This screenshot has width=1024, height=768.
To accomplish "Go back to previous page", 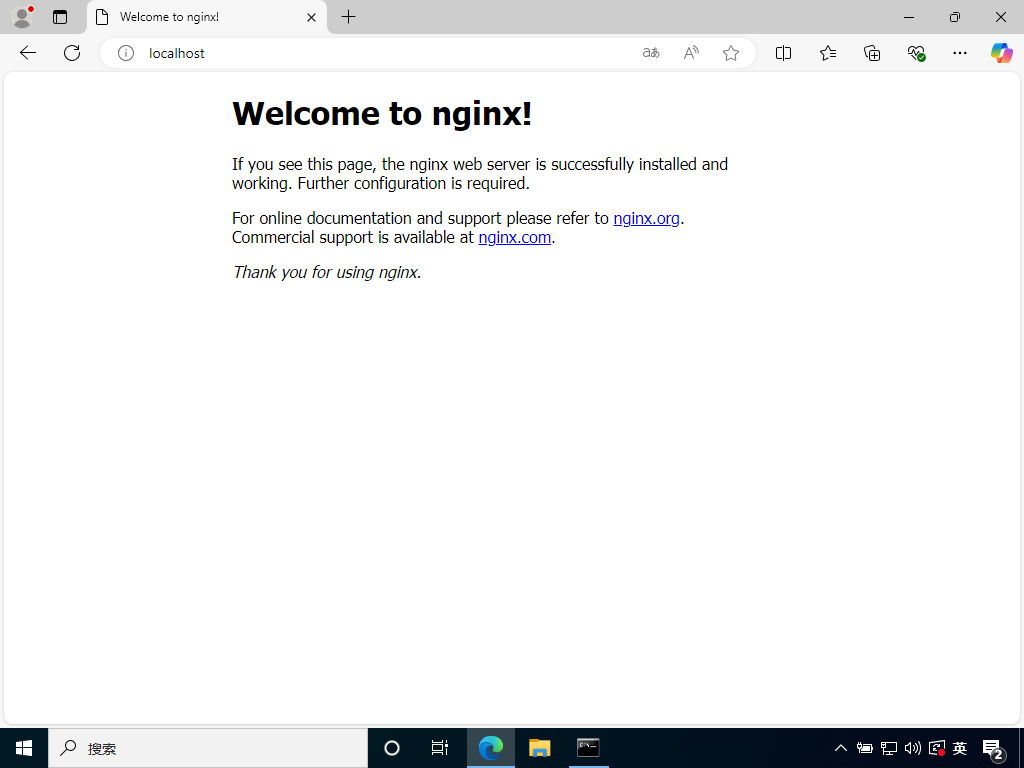I will 28,53.
